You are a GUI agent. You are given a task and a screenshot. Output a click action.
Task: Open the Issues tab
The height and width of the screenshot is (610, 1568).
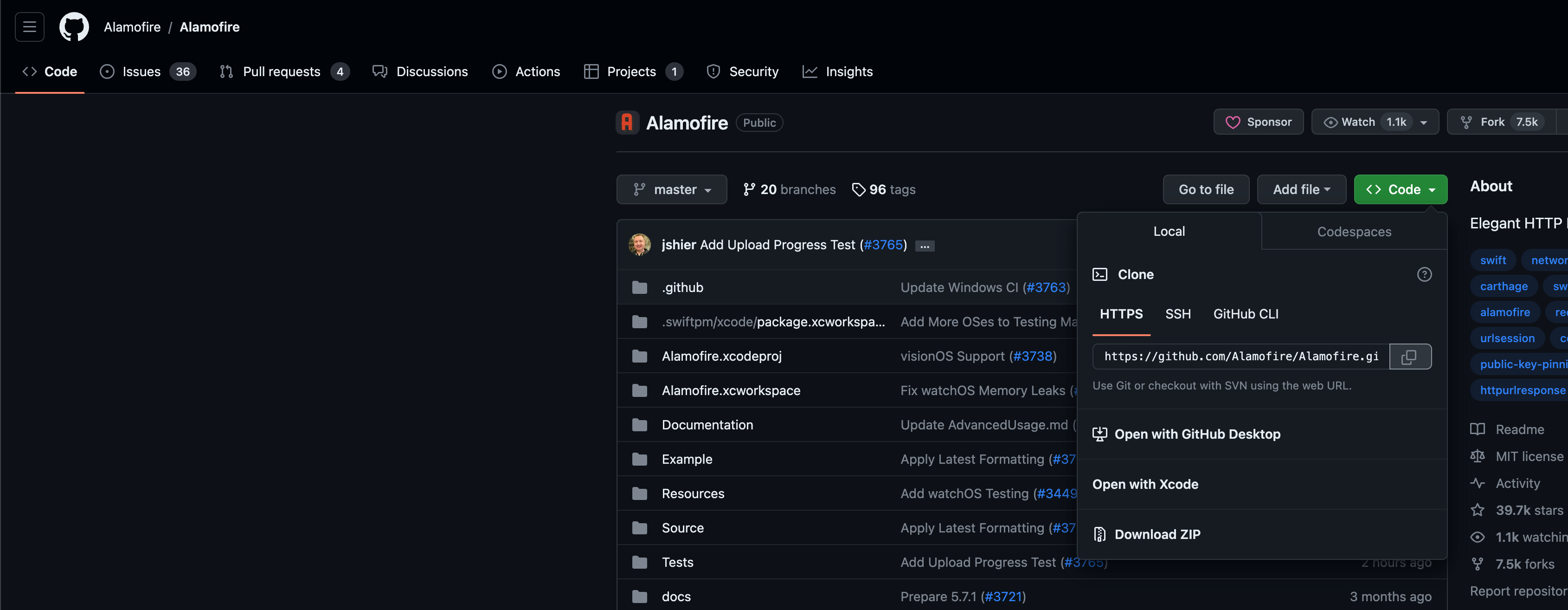(148, 71)
